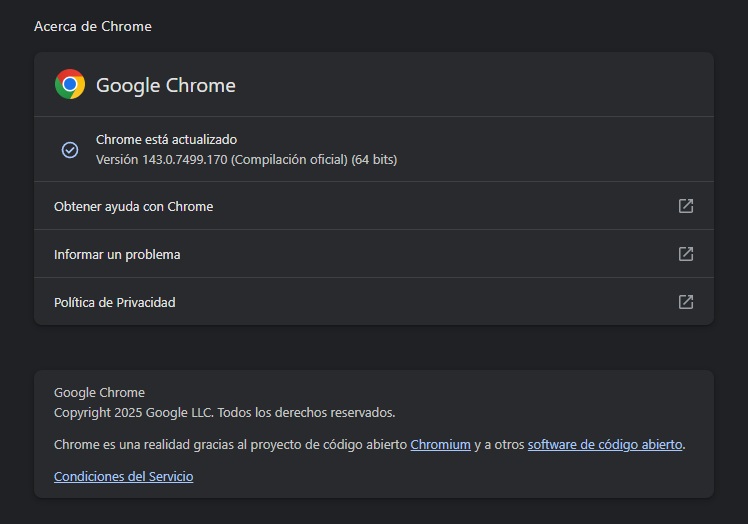Open Obtener ayuda con Chrome row
Viewport: 748px width, 524px height.
pyautogui.click(x=374, y=206)
